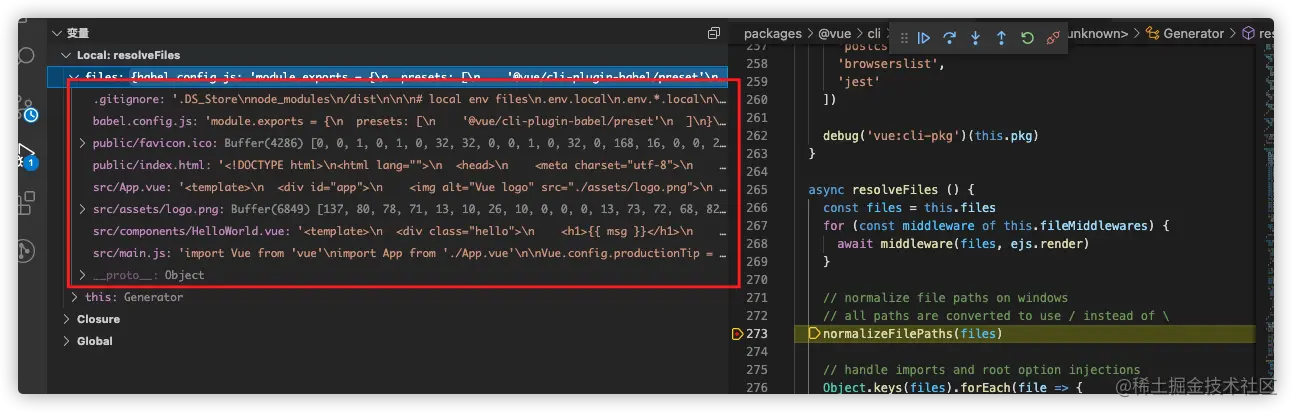Click the packages breadcrumb segment

[x=773, y=34]
